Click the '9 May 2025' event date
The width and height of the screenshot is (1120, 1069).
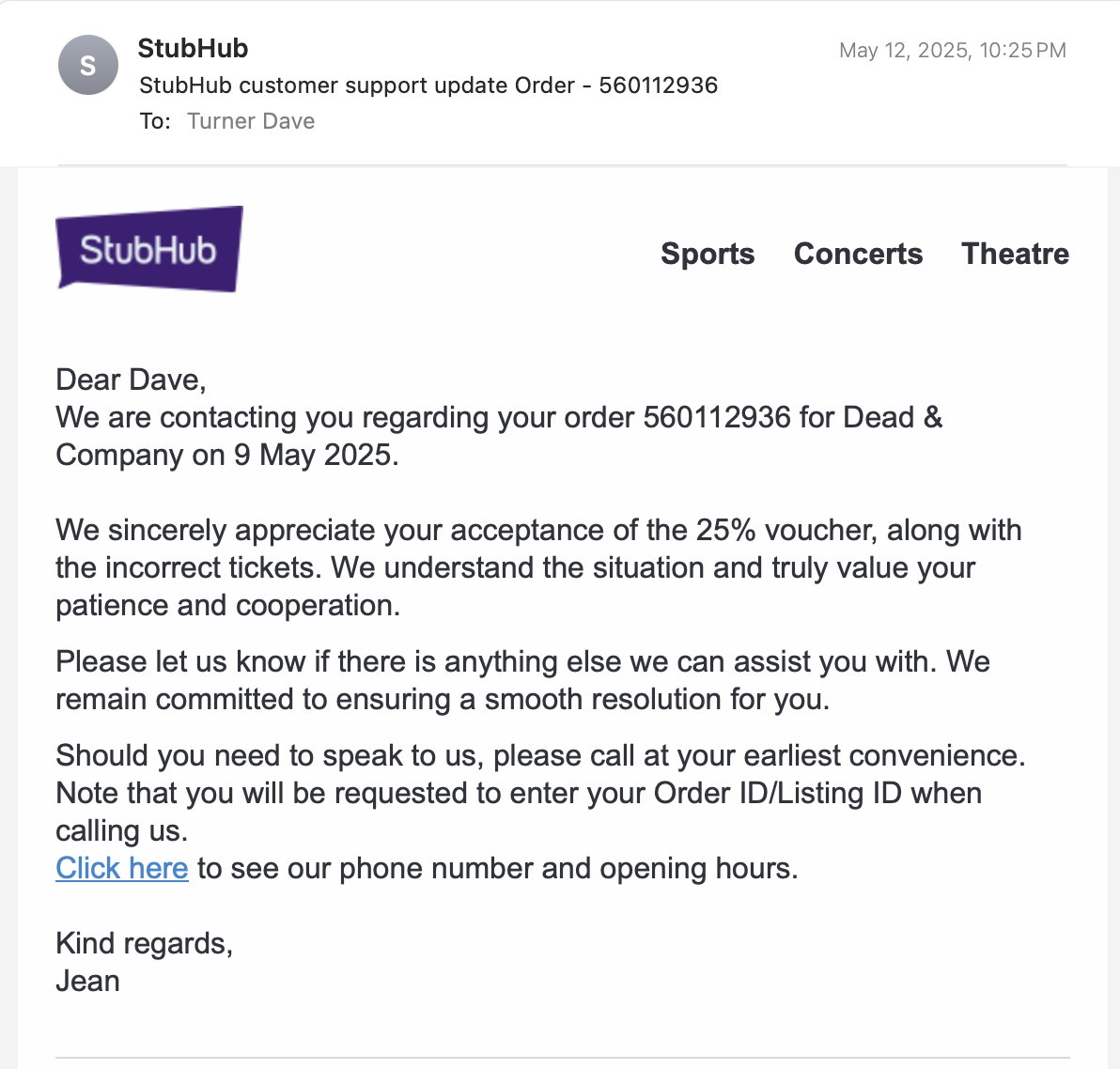click(x=316, y=455)
